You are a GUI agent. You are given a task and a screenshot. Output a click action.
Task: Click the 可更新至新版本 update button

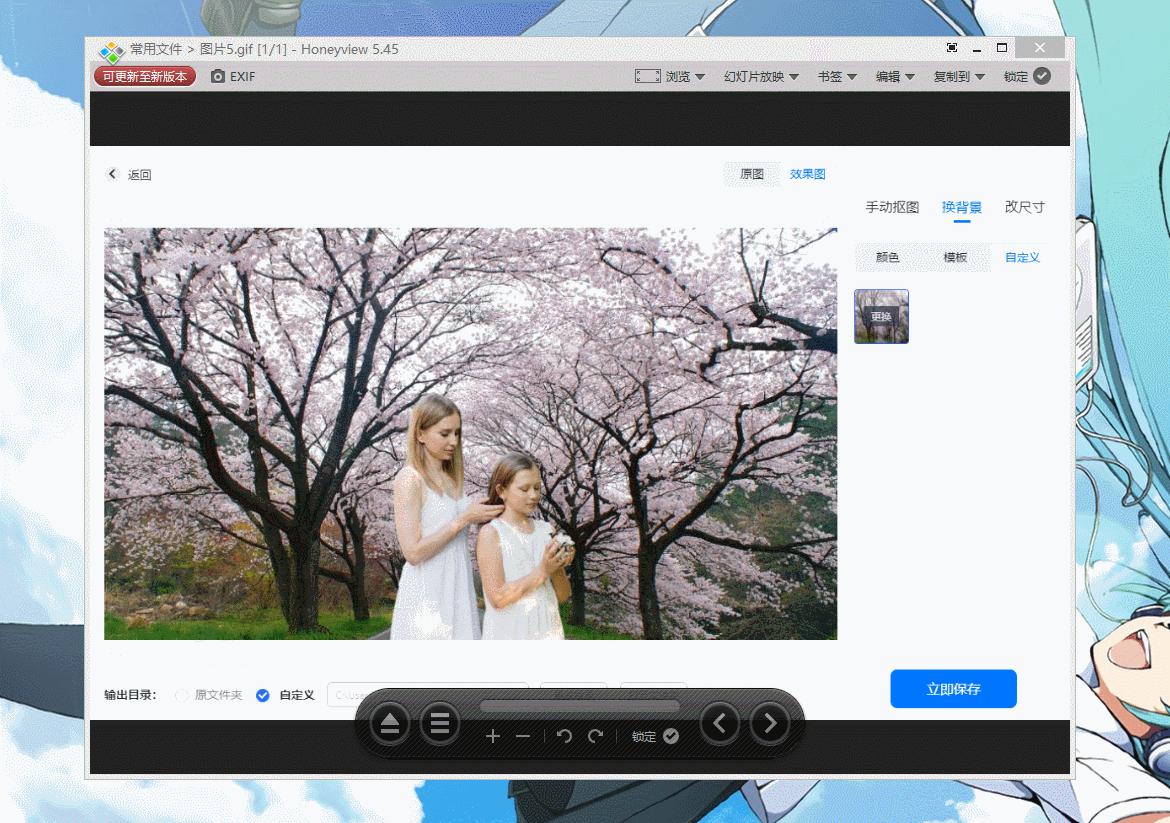(x=145, y=77)
